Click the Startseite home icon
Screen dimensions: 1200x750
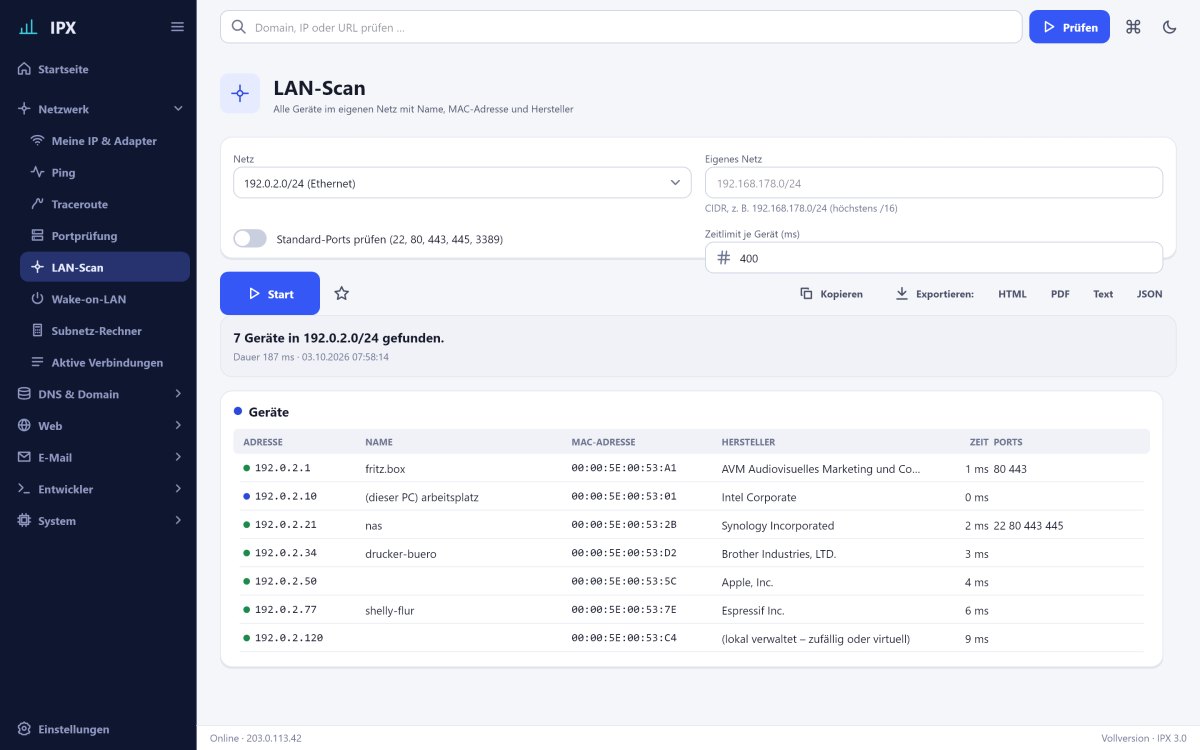[24, 69]
